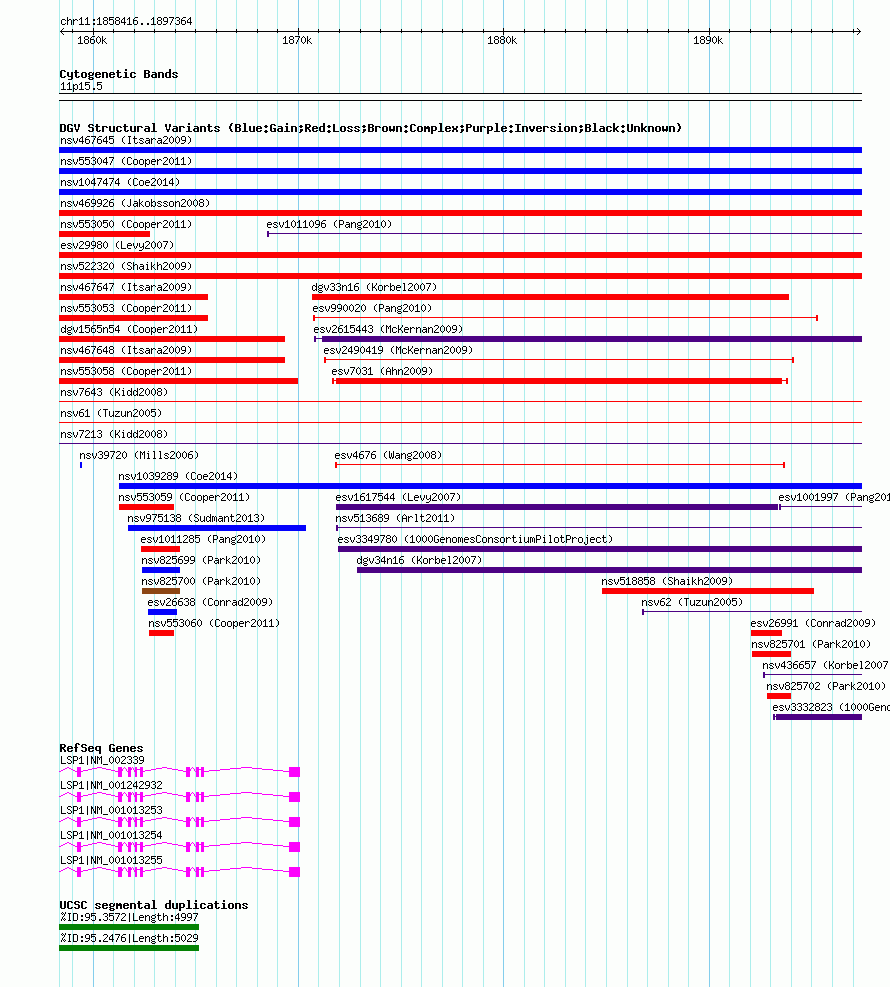Open the nsv975138 (Sudmant2013) label

click(x=196, y=518)
